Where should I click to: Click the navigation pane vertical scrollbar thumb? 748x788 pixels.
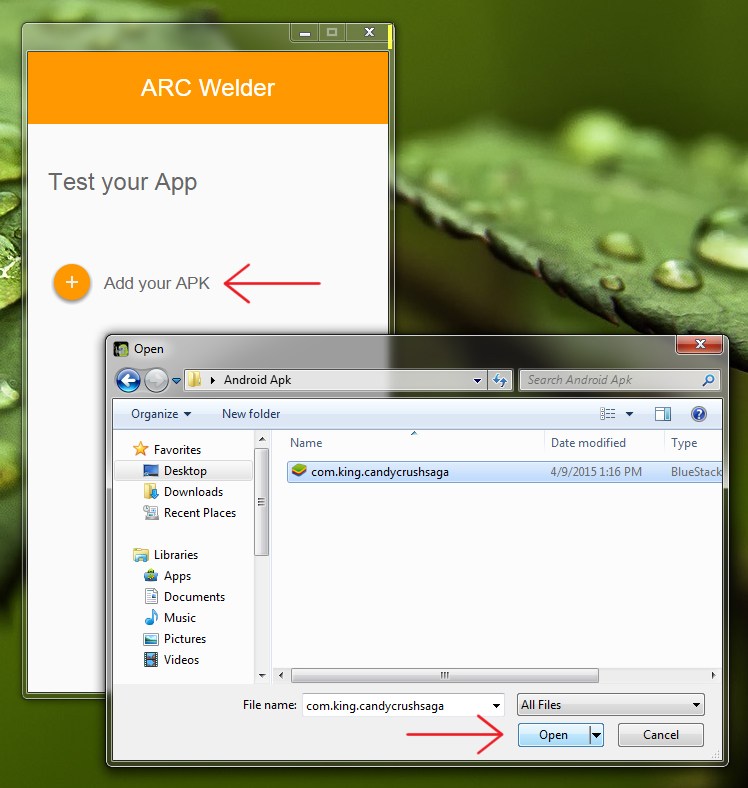point(261,502)
